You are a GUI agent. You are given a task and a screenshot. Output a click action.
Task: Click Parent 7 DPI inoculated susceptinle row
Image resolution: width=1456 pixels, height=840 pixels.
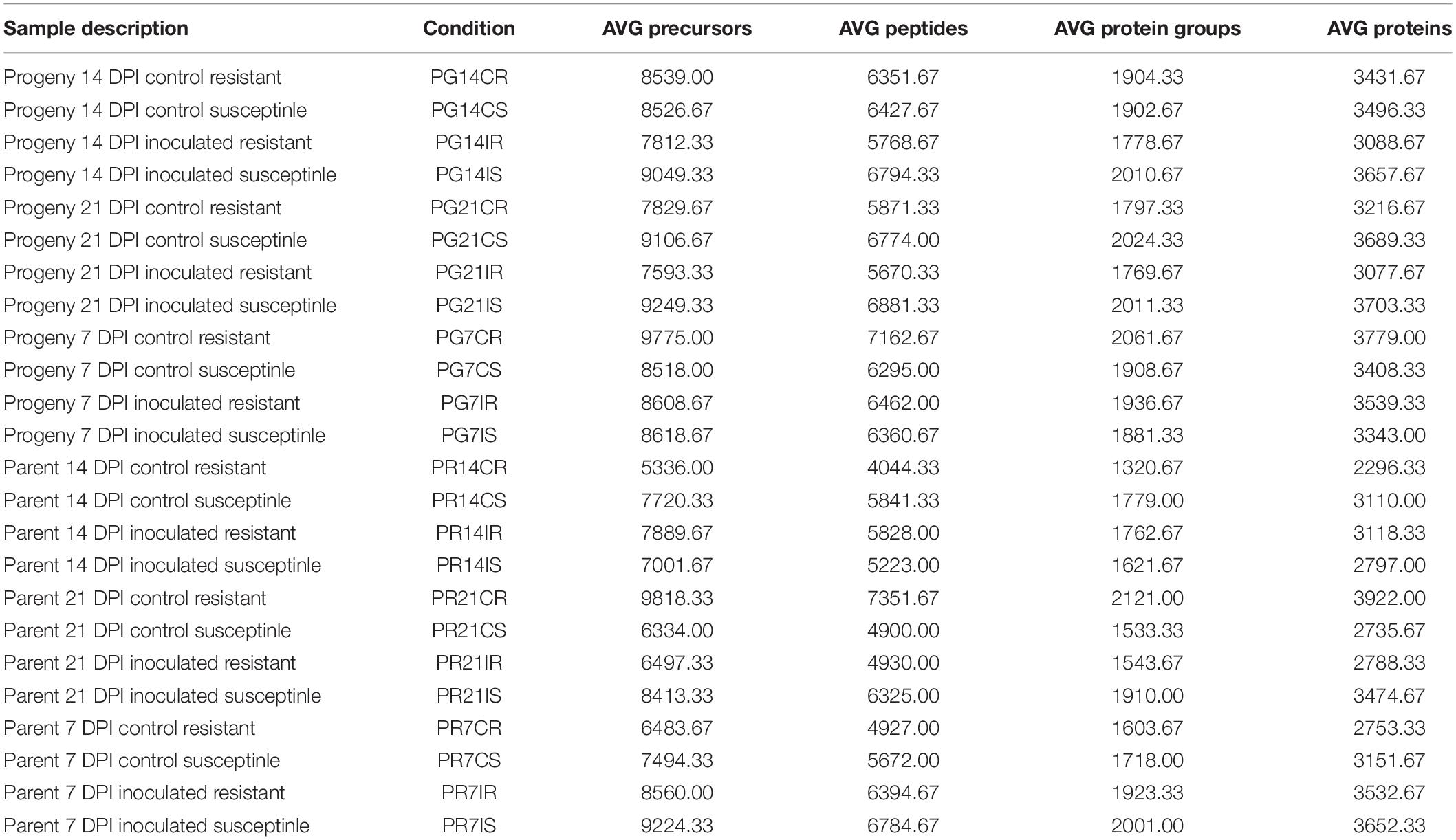[728, 826]
